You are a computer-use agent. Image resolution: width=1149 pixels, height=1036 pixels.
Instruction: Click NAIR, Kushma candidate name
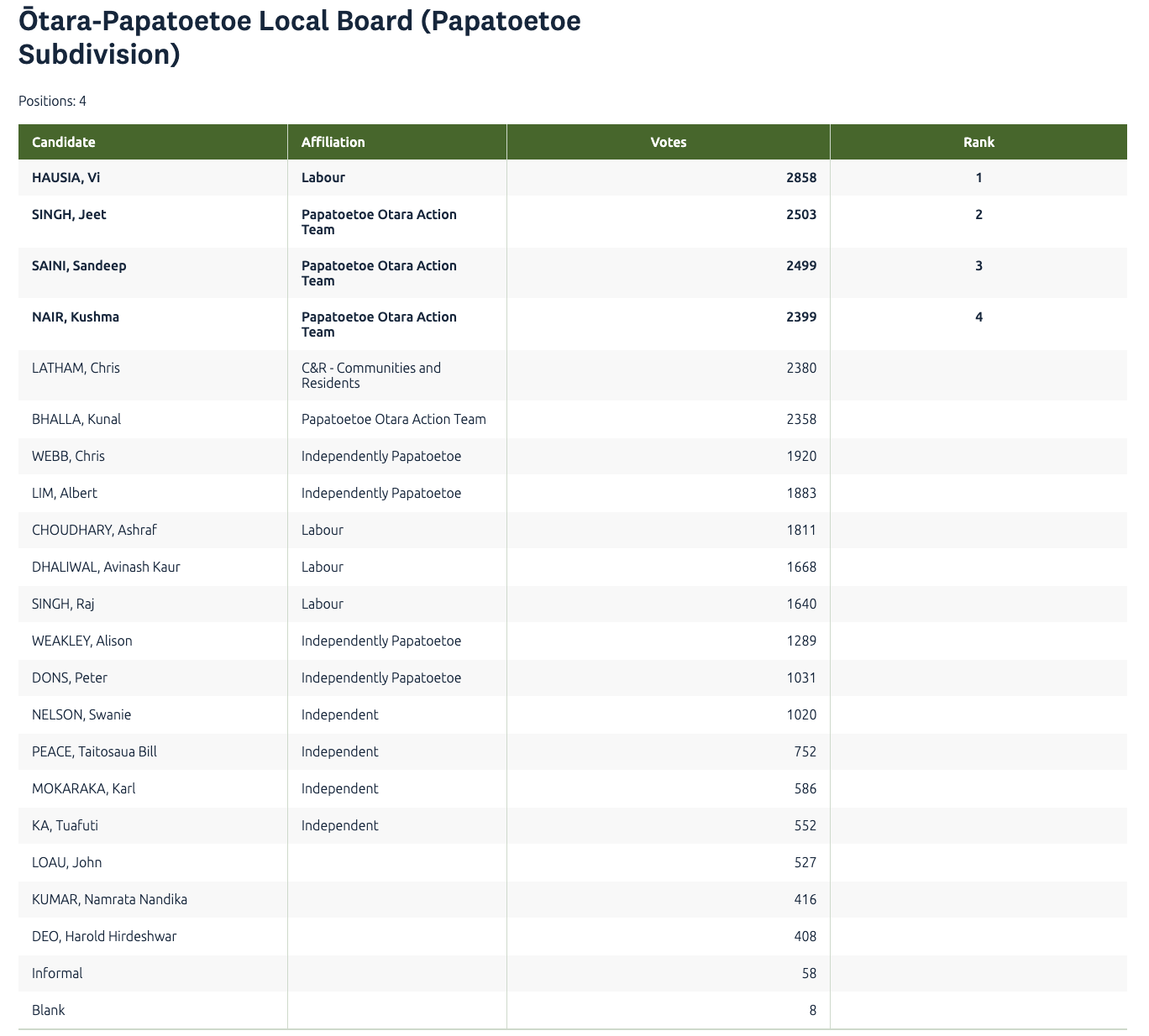(76, 317)
